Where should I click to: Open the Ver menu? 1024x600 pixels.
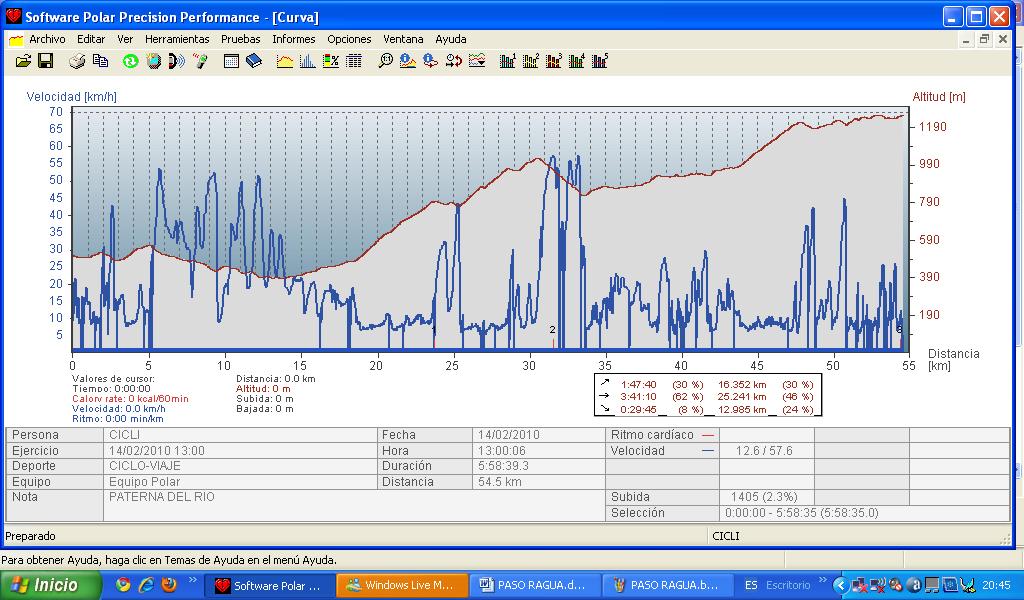pos(125,39)
